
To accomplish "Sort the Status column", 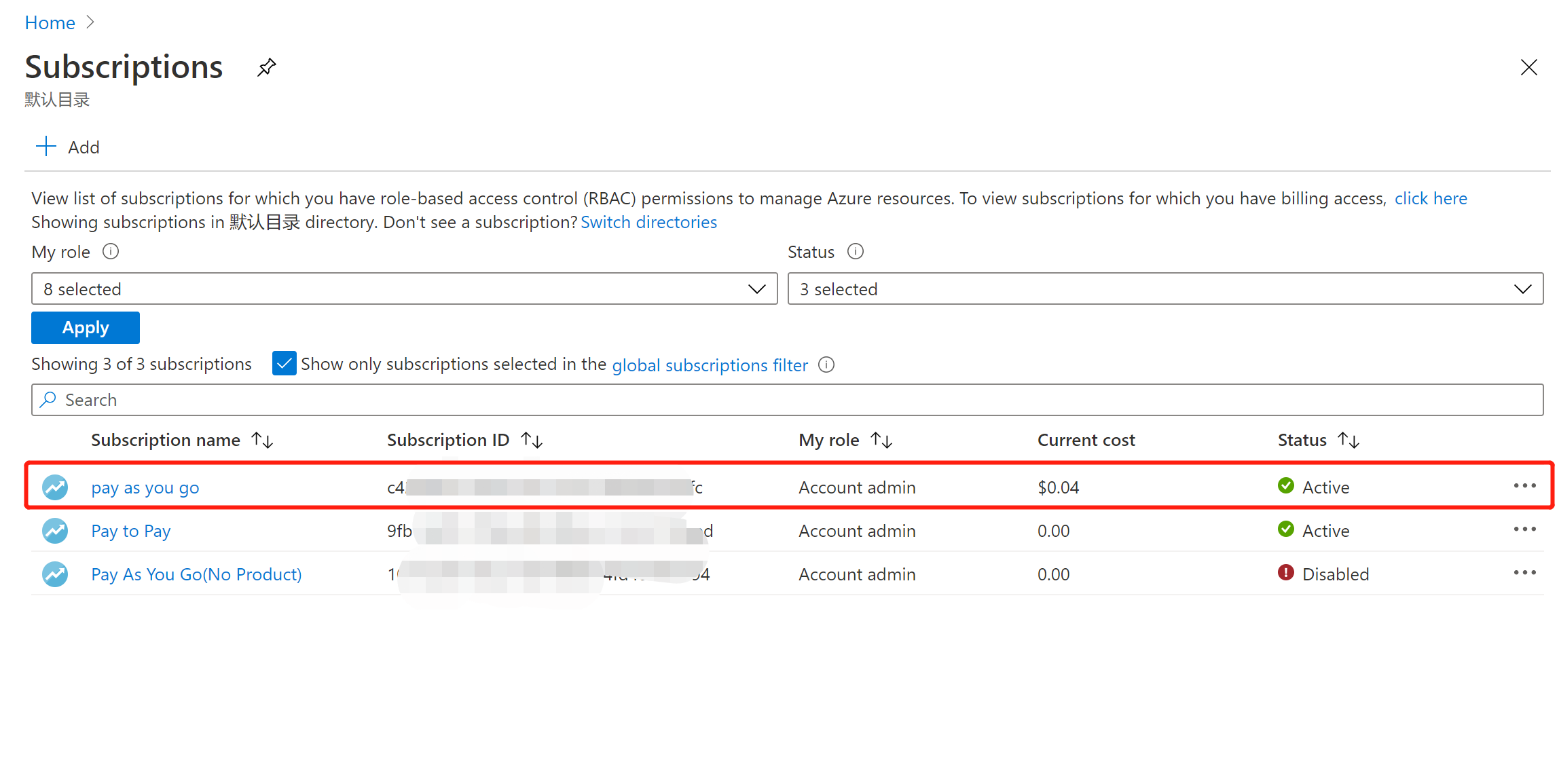I will click(x=1349, y=441).
